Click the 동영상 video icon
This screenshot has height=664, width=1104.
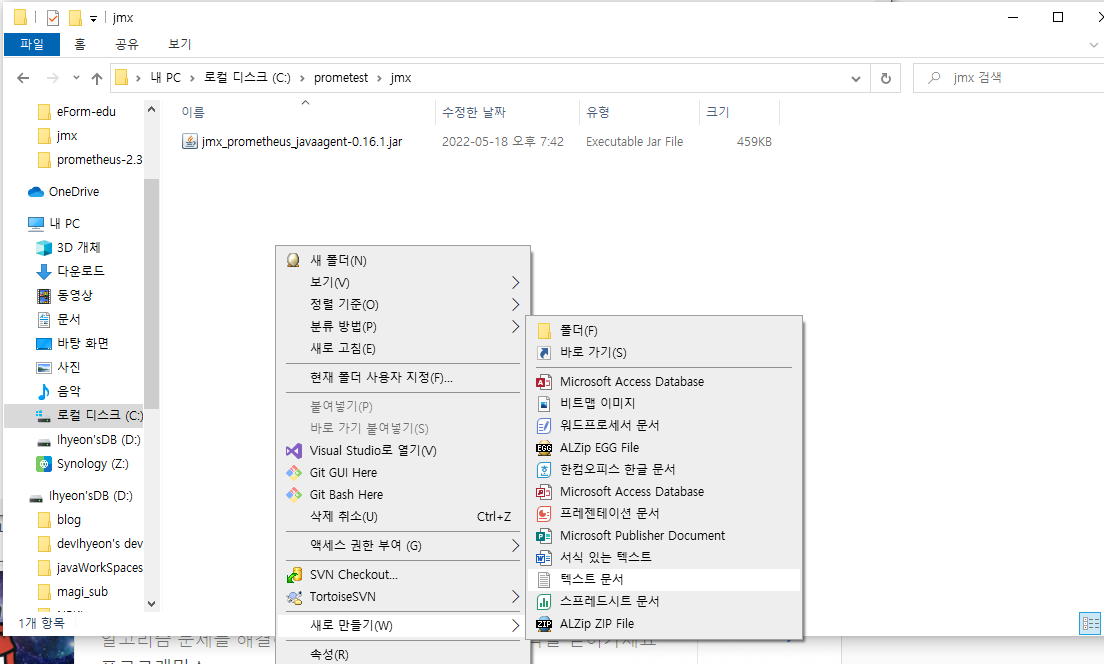pos(44,295)
